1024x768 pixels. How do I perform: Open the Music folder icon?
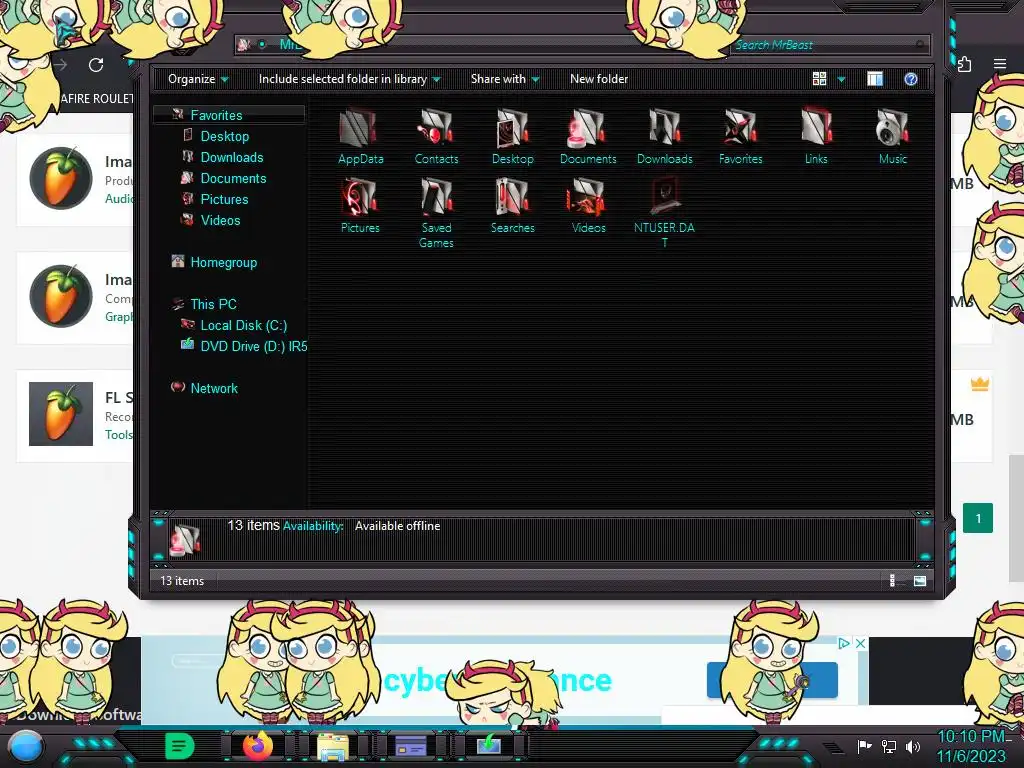click(x=892, y=136)
